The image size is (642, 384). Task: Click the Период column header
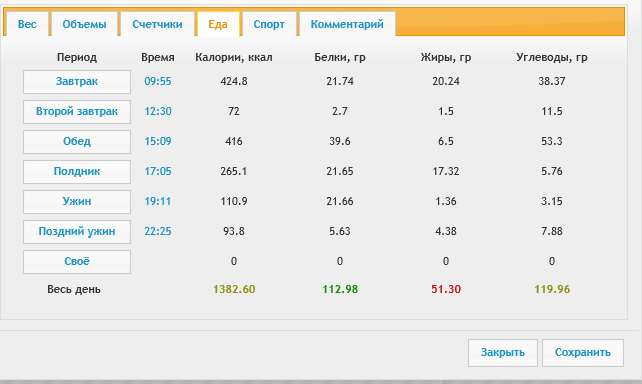point(77,57)
